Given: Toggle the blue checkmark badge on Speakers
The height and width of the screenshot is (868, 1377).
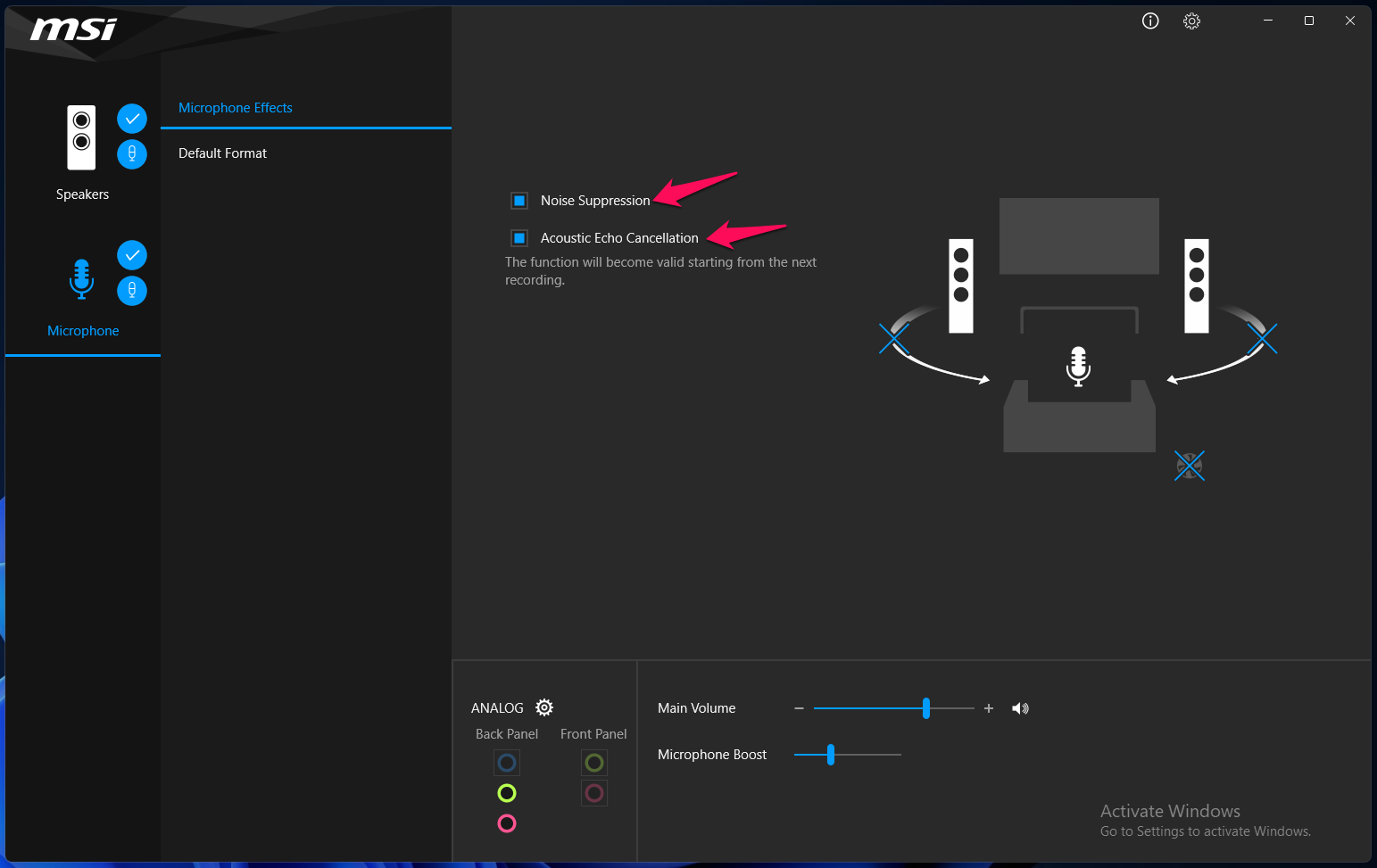Looking at the screenshot, I should (x=131, y=118).
